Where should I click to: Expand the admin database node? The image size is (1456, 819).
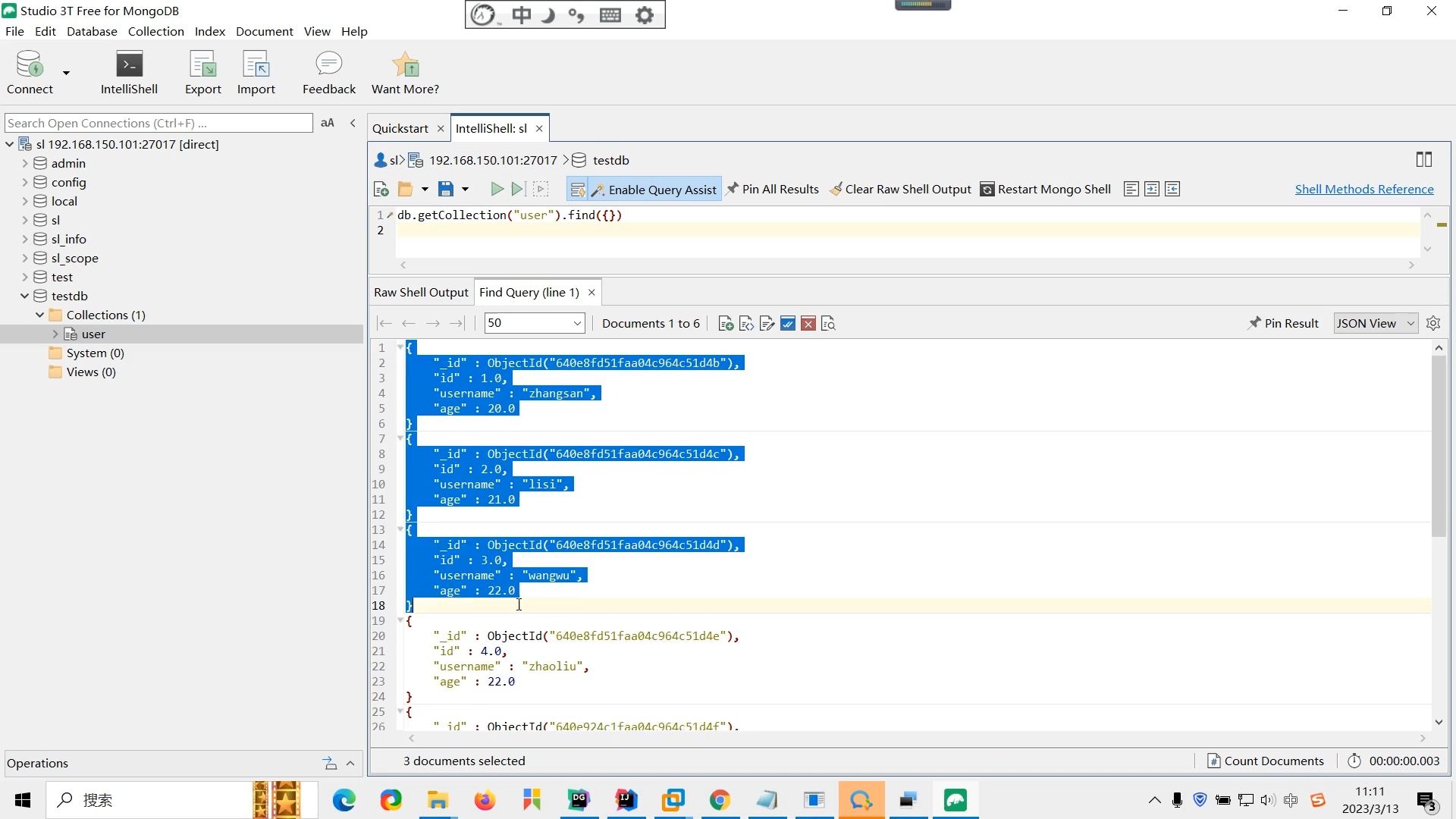[25, 163]
